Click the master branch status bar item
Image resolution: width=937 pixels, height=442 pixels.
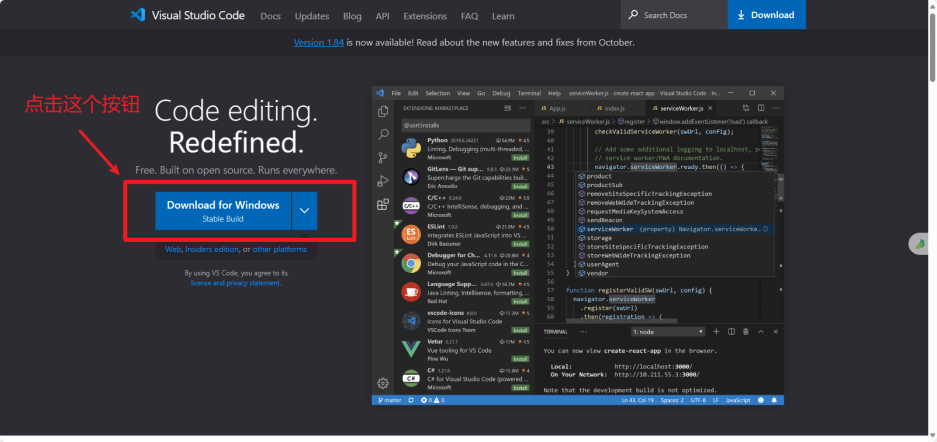coord(388,400)
